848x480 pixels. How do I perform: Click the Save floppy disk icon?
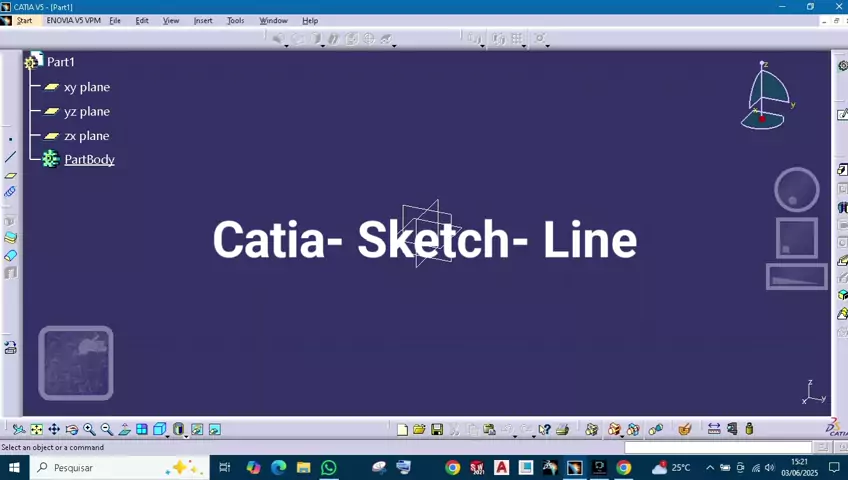[x=437, y=429]
